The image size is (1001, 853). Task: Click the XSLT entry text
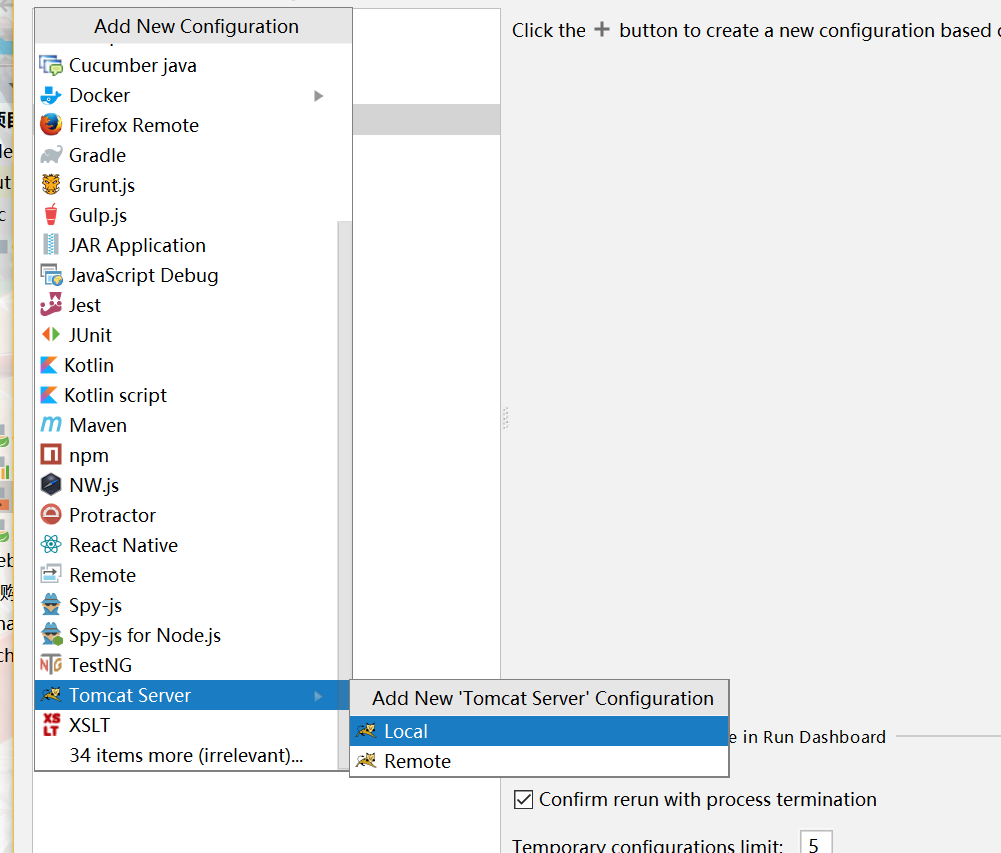[89, 725]
